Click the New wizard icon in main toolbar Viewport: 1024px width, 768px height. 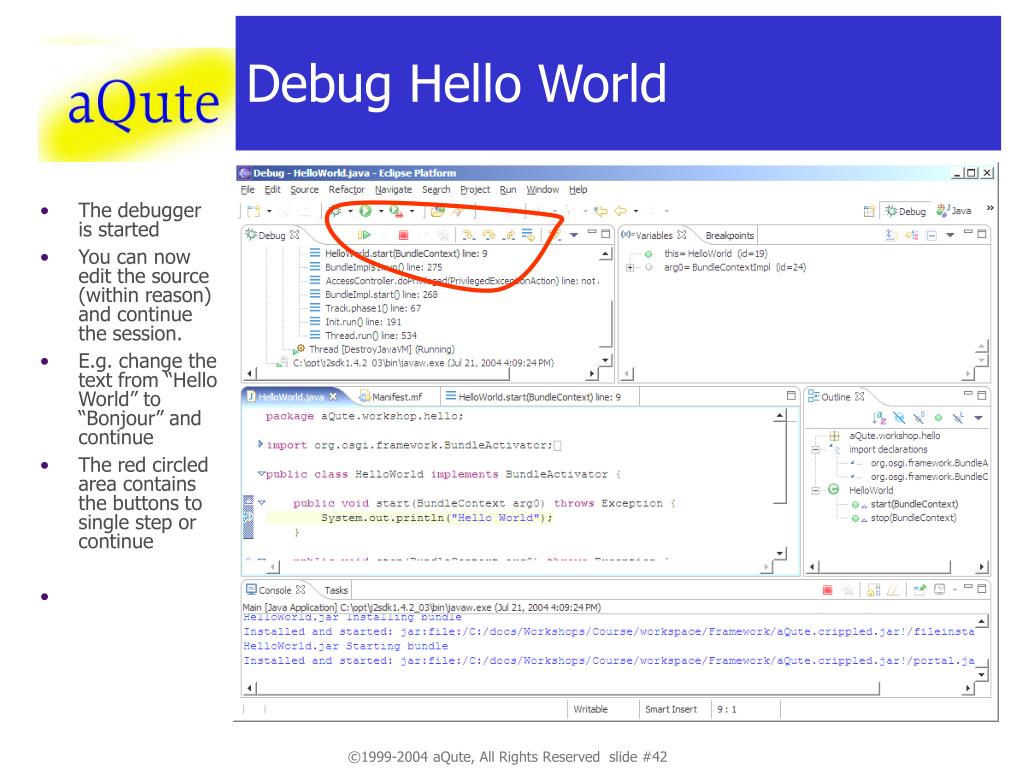[253, 211]
